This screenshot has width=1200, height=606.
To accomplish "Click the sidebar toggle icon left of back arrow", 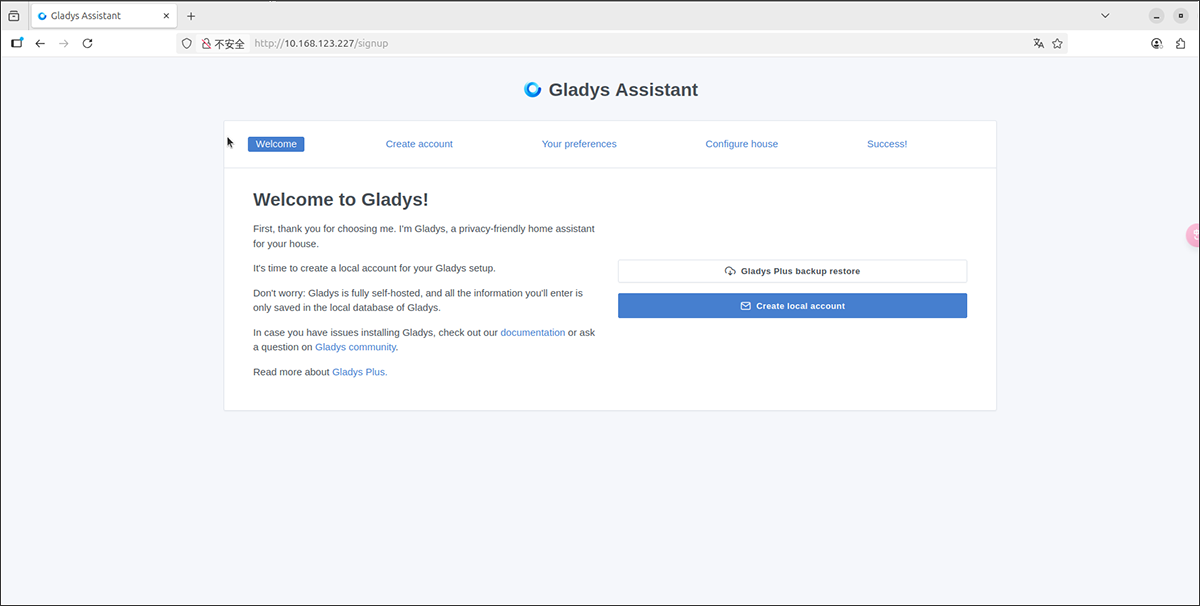I will point(17,43).
